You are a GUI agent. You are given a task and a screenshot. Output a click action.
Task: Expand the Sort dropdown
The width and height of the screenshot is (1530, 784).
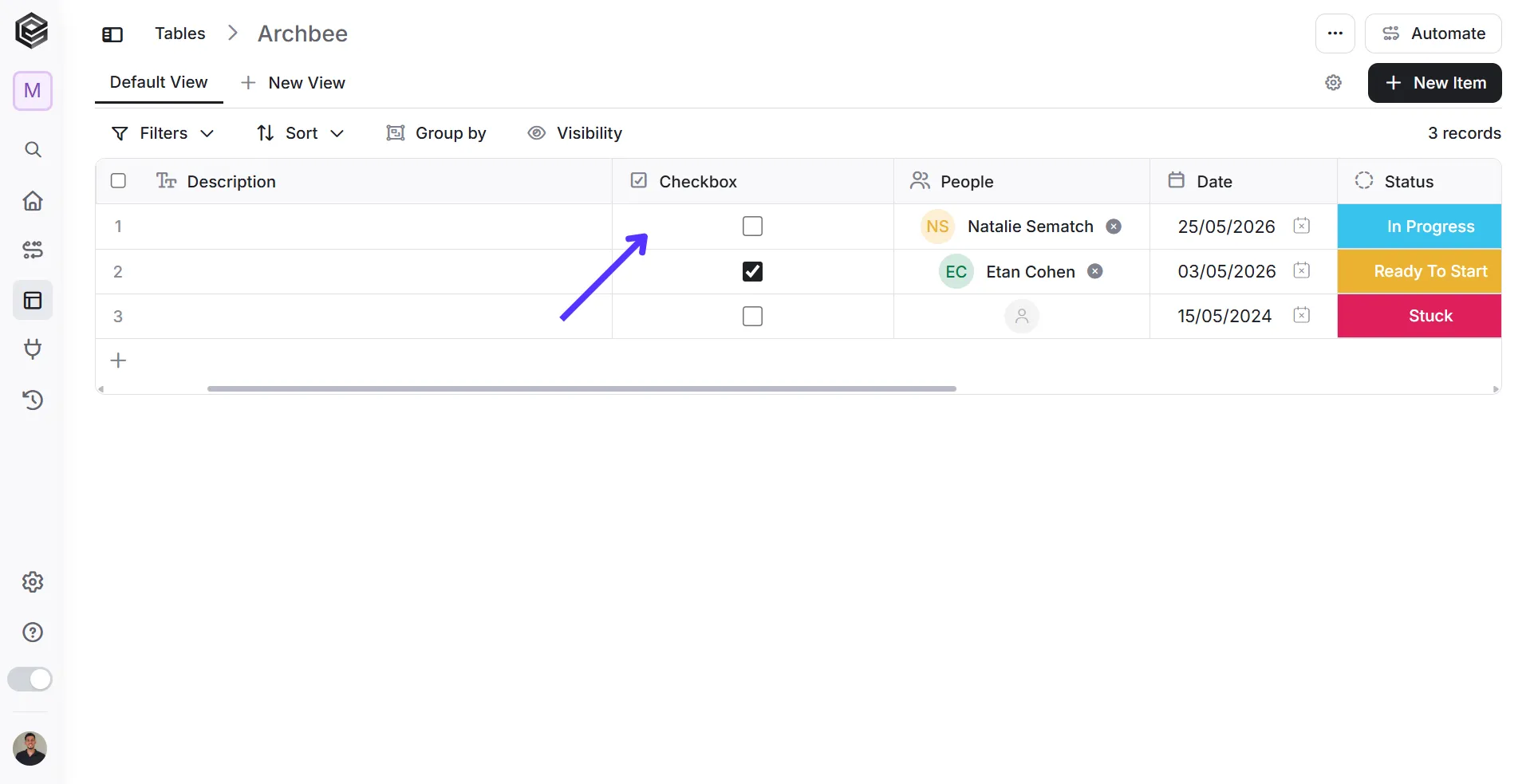pyautogui.click(x=301, y=133)
